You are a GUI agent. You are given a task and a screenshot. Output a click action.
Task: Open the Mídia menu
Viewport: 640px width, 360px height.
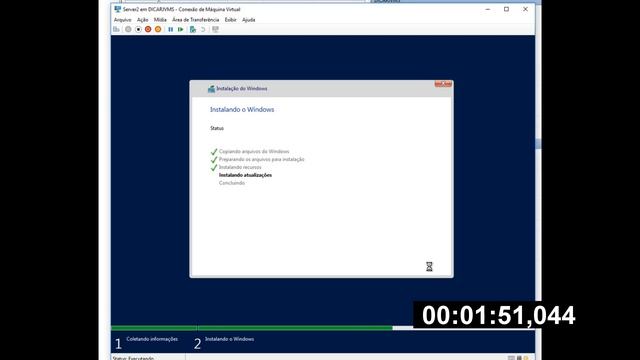click(160, 20)
